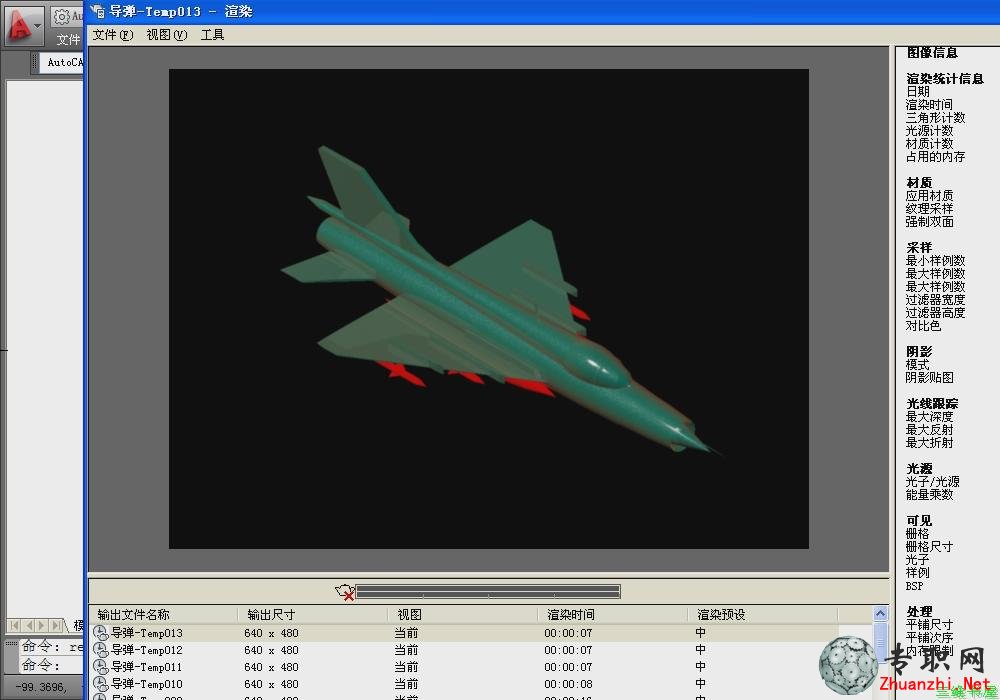Click the 过滤器宽度 property
Screen dimensions: 1000x700
[x=936, y=300]
